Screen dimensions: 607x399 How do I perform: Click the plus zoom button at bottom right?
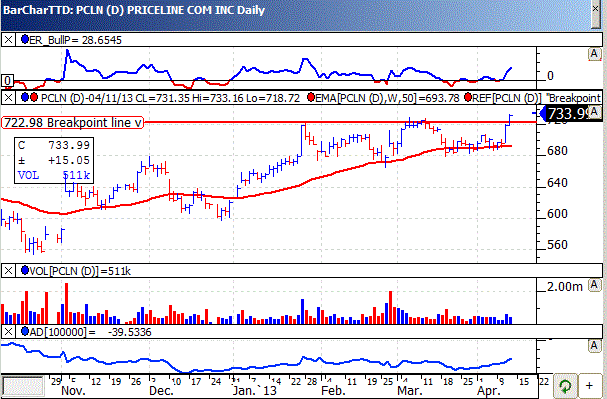590,386
